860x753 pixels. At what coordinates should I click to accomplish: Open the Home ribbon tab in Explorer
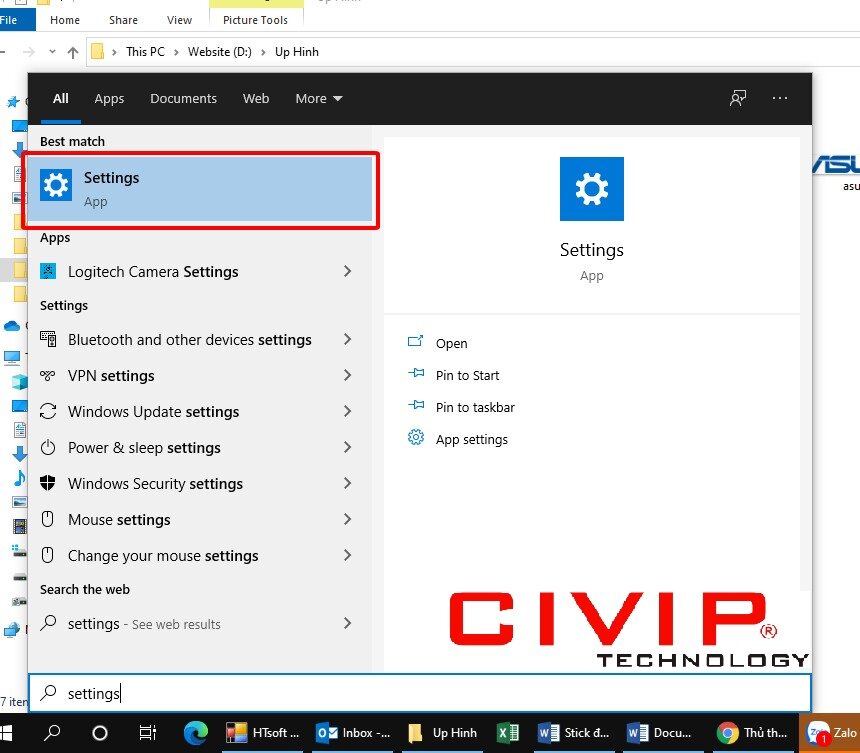point(65,20)
